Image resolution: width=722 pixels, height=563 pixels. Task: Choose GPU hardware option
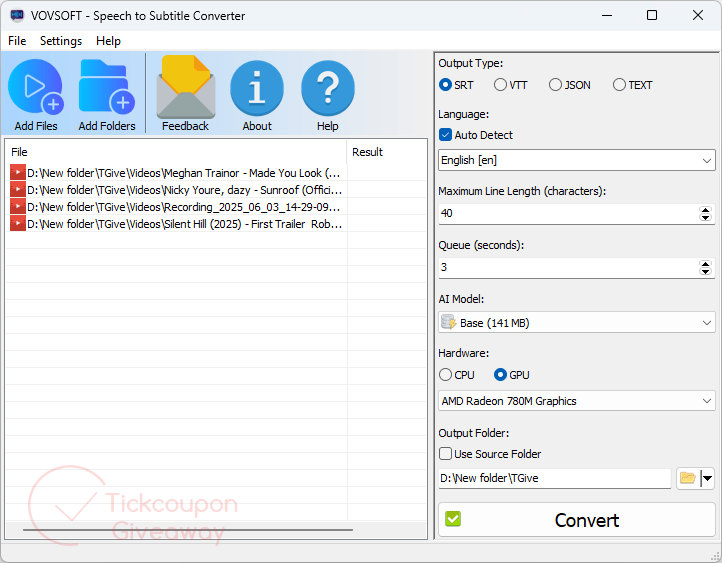tap(500, 375)
